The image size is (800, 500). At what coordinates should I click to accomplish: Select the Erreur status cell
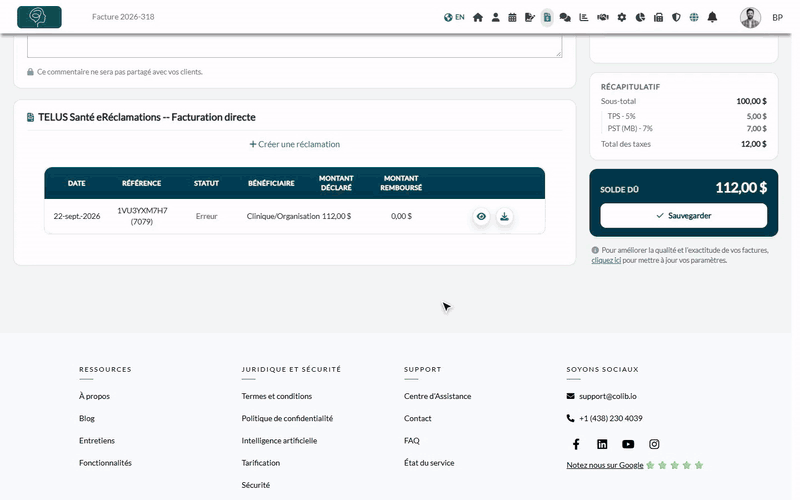click(x=206, y=216)
